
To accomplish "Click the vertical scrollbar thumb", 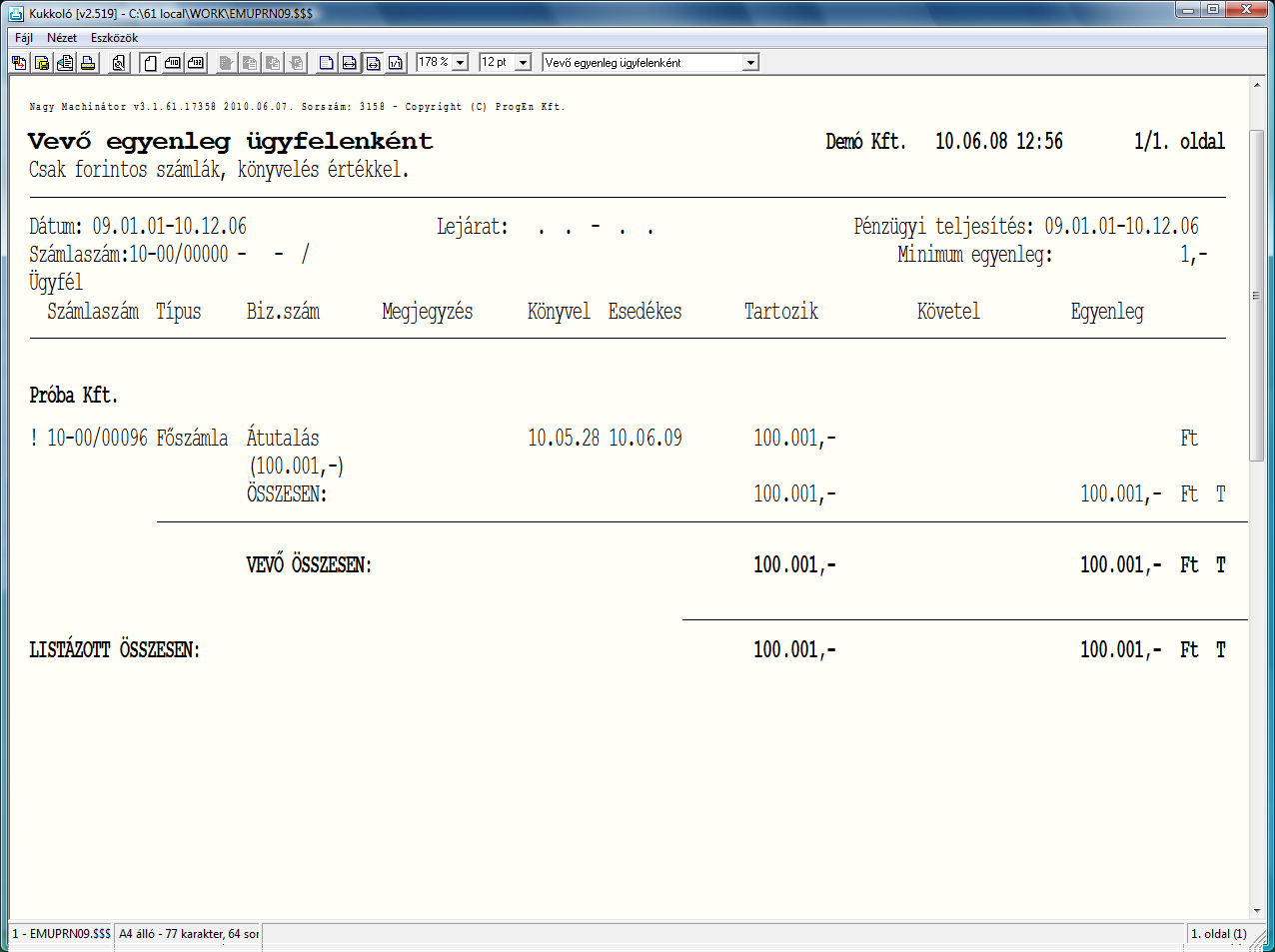I will [x=1257, y=297].
